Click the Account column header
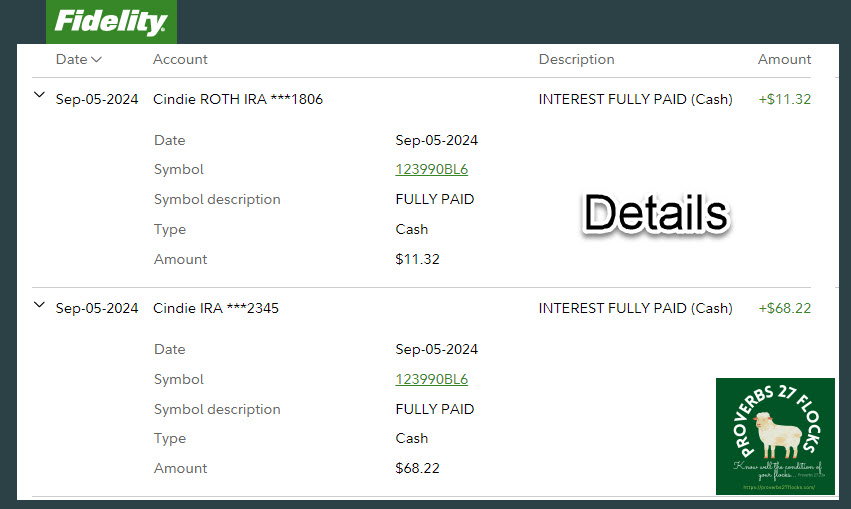 180,60
